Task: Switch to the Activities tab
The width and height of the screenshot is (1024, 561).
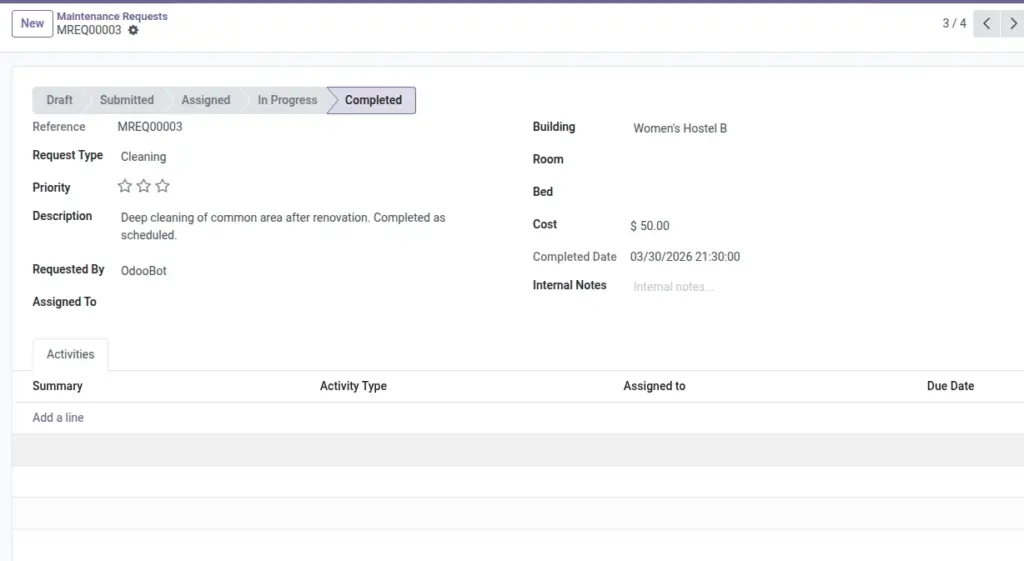Action: coord(71,354)
